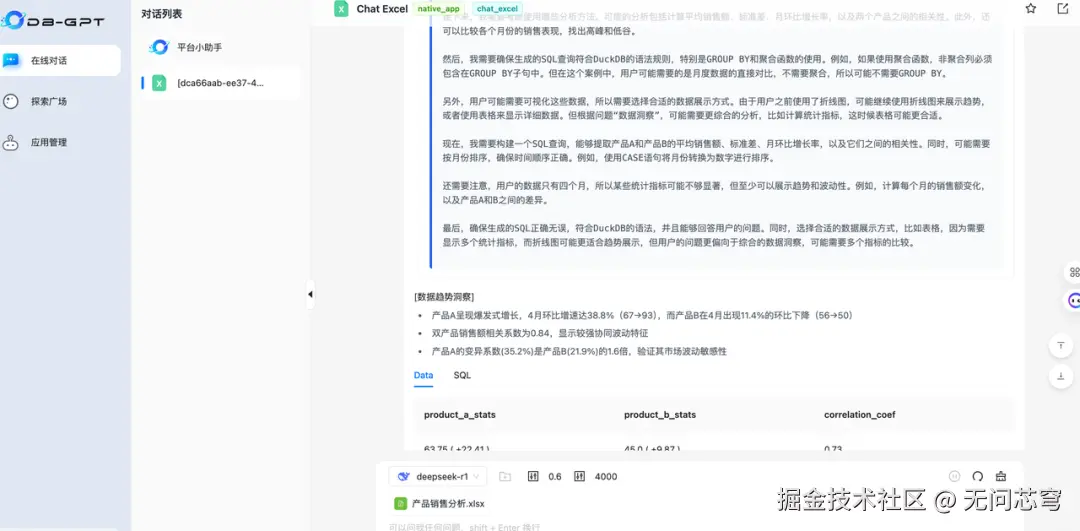
Task: Collapse the conversation list panel arrow
Action: 310,294
